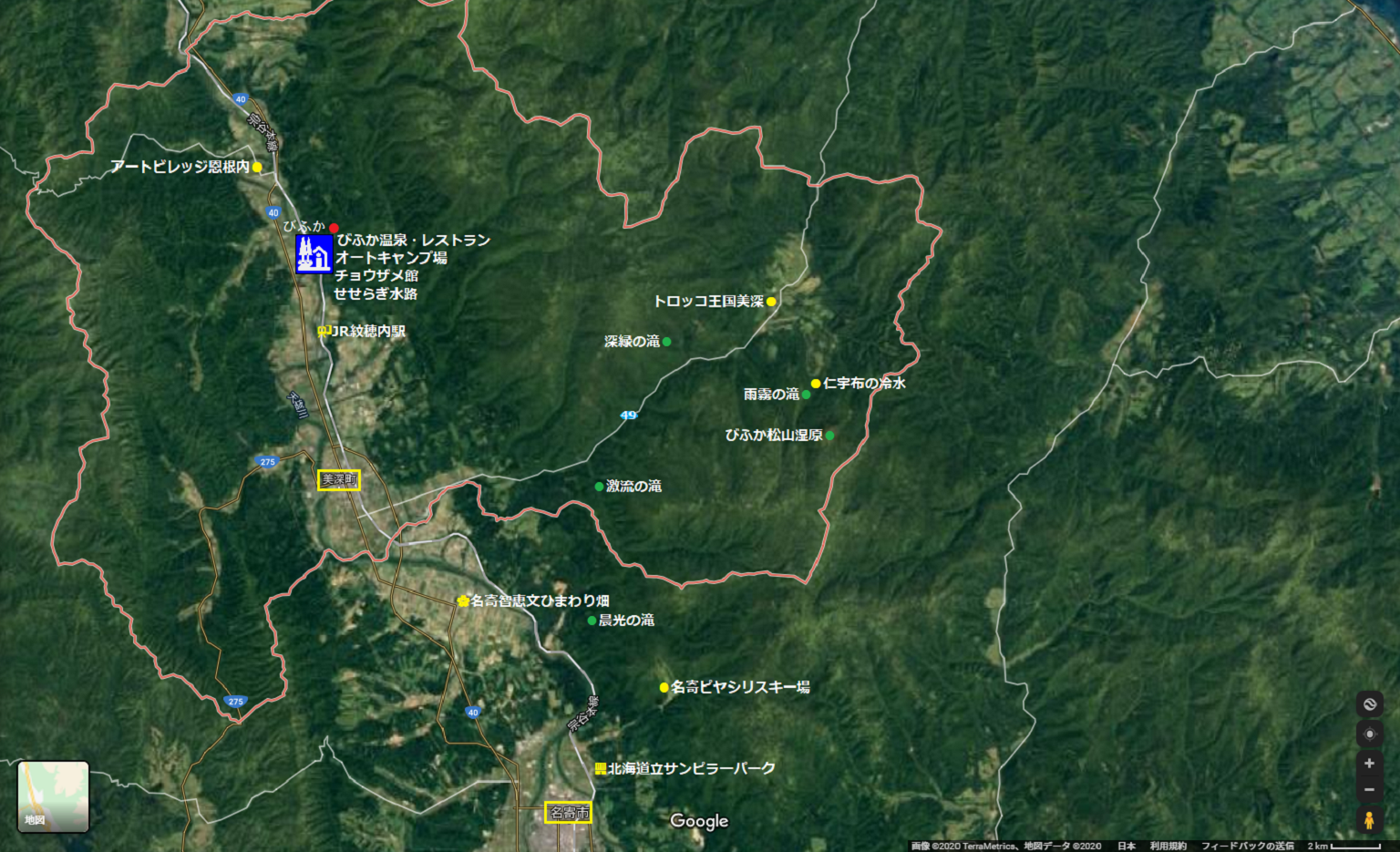Click the red びふか location dot
The height and width of the screenshot is (852, 1400).
(334, 228)
